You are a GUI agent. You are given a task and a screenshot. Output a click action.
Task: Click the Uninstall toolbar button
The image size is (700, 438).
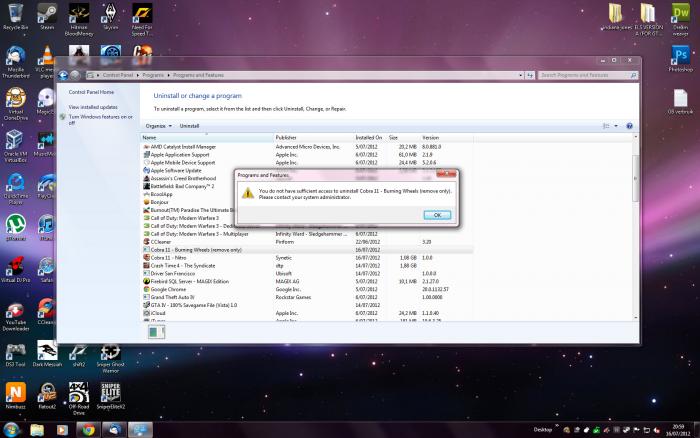pos(189,126)
